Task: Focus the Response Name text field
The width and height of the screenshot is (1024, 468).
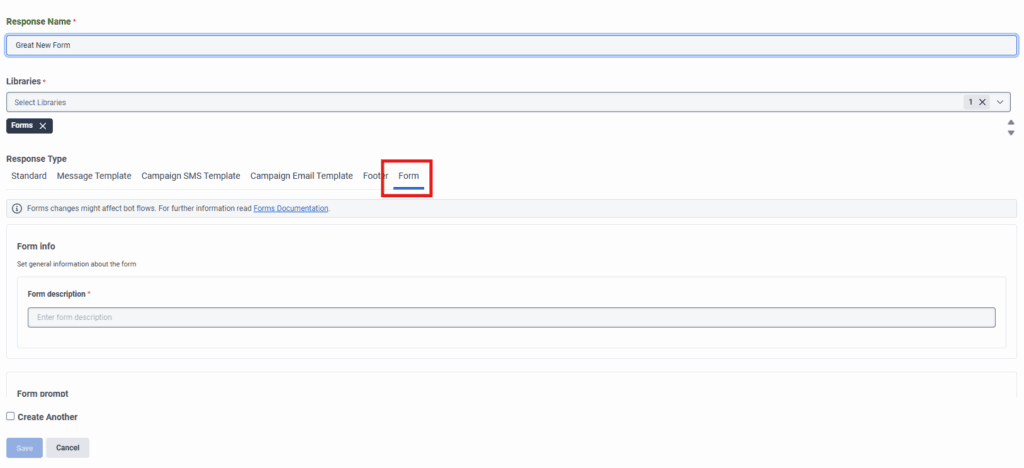Action: [511, 46]
